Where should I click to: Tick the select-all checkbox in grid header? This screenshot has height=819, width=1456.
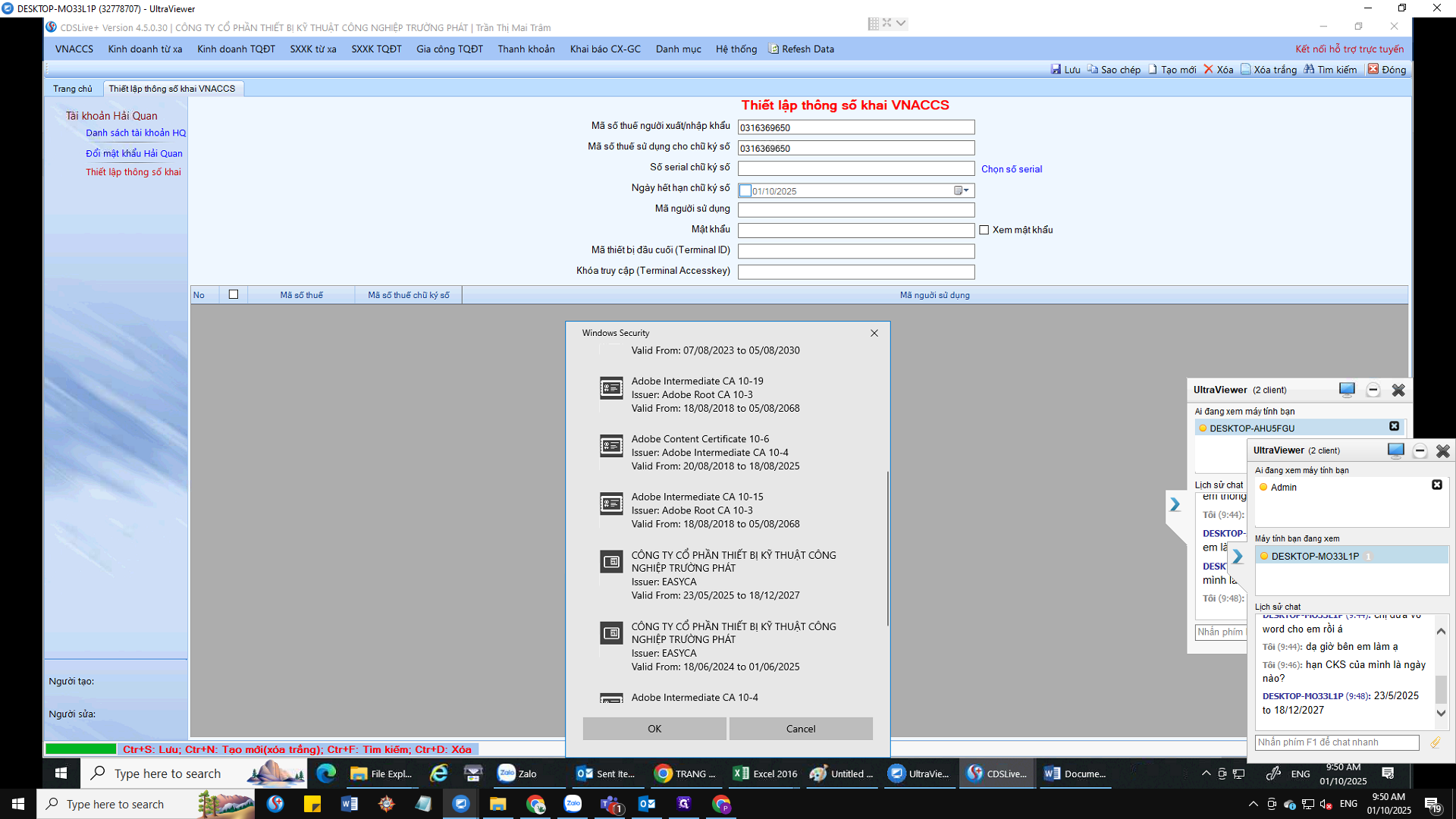pos(234,294)
